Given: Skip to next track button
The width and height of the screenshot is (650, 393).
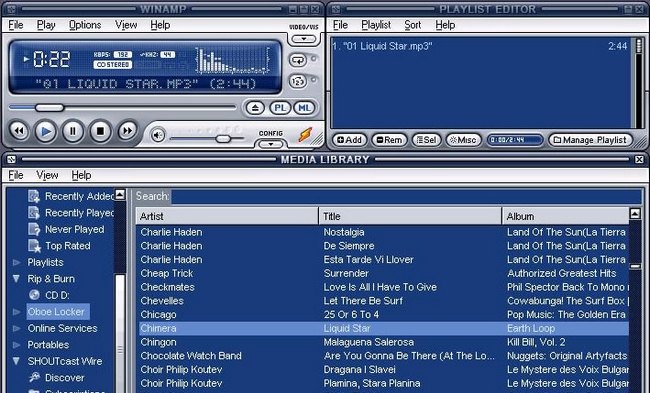Looking at the screenshot, I should click(x=128, y=131).
